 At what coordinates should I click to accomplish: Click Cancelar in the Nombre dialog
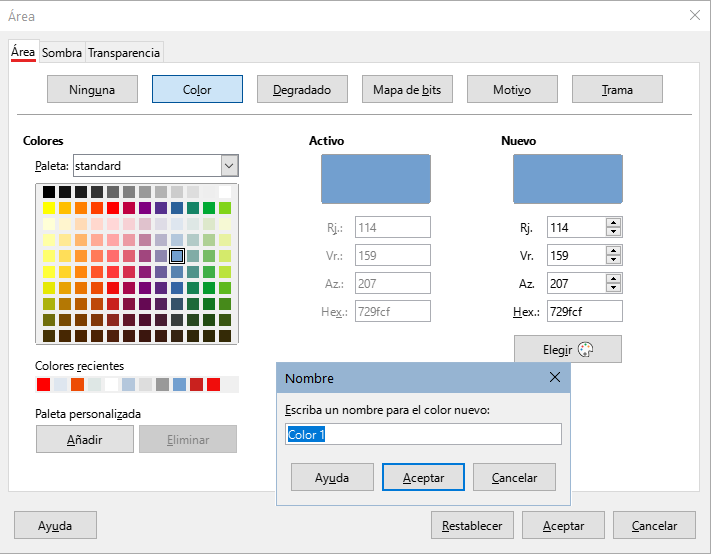514,477
